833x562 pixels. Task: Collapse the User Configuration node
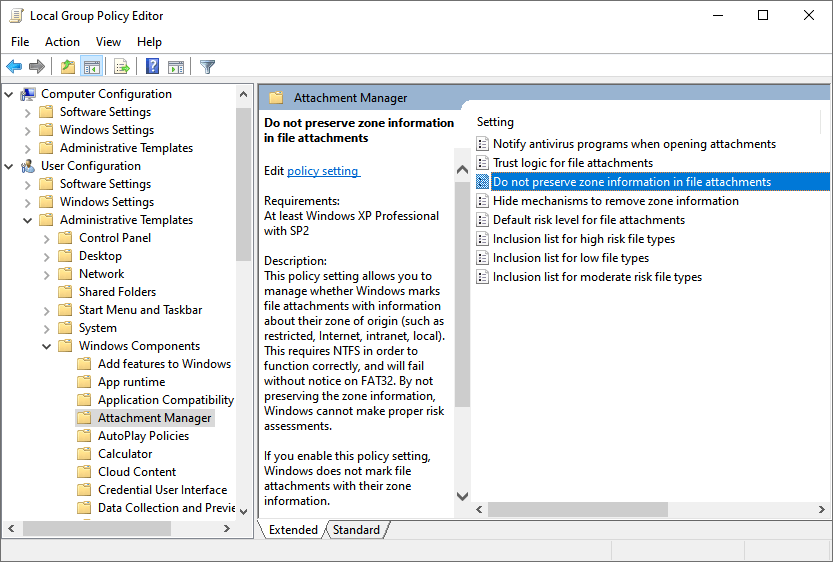[x=8, y=166]
